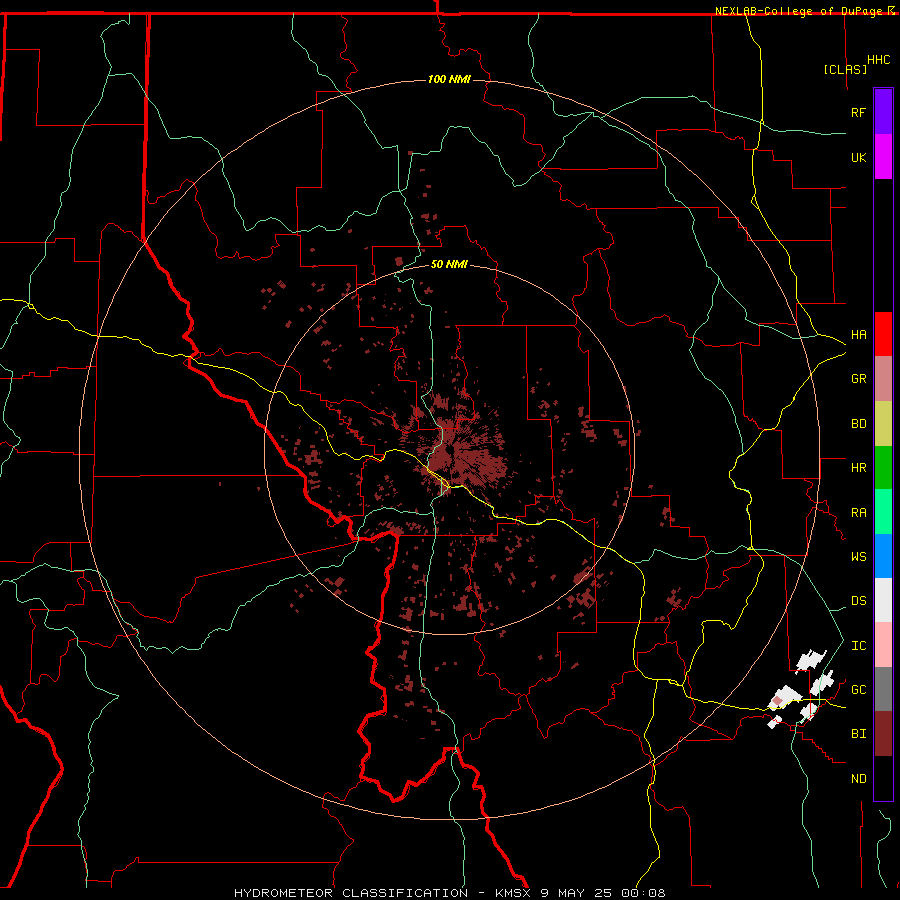This screenshot has width=900, height=900.
Task: Click the DS white legend swatch
Action: [883, 600]
